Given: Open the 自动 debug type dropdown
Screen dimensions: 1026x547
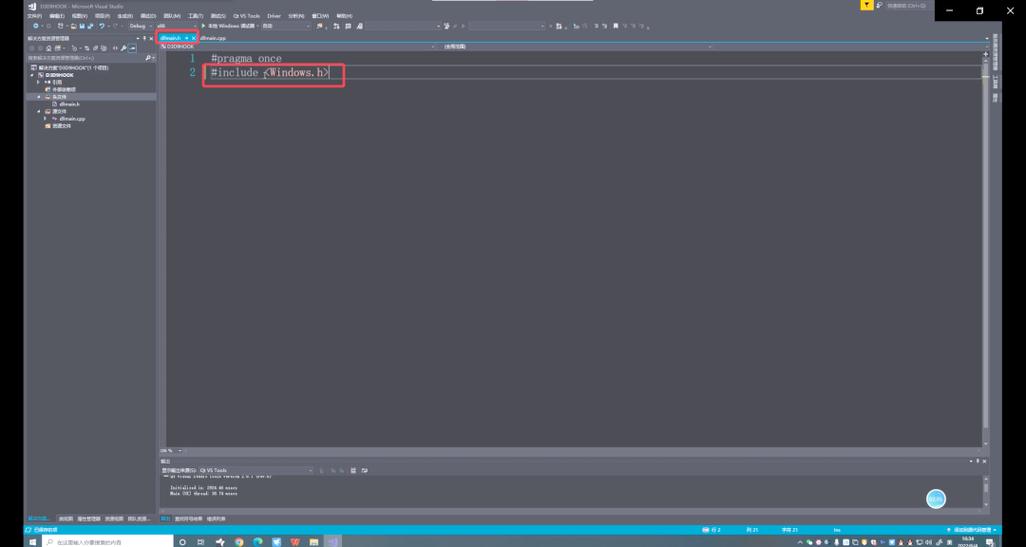Looking at the screenshot, I should pos(286,26).
